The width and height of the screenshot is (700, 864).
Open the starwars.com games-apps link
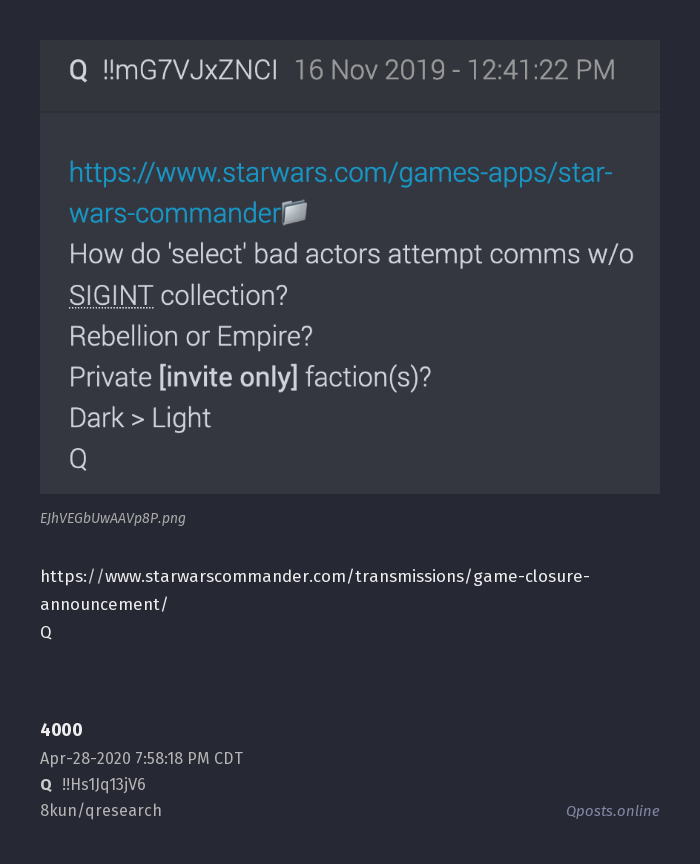point(341,193)
